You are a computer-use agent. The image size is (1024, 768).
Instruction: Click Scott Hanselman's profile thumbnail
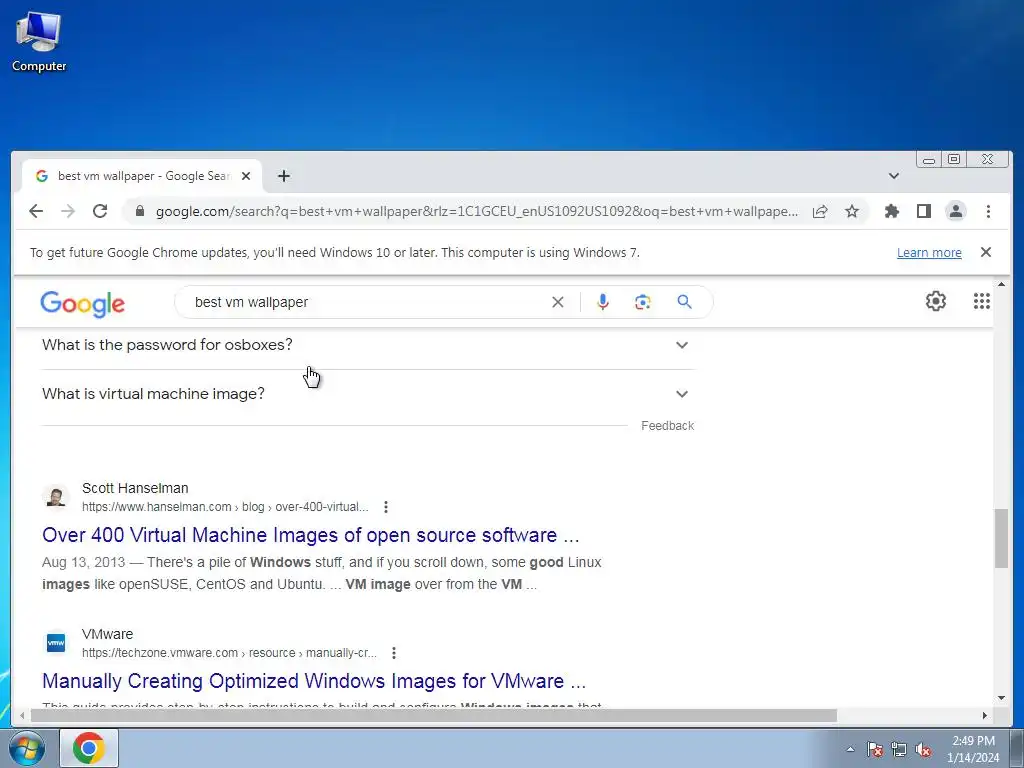click(56, 497)
